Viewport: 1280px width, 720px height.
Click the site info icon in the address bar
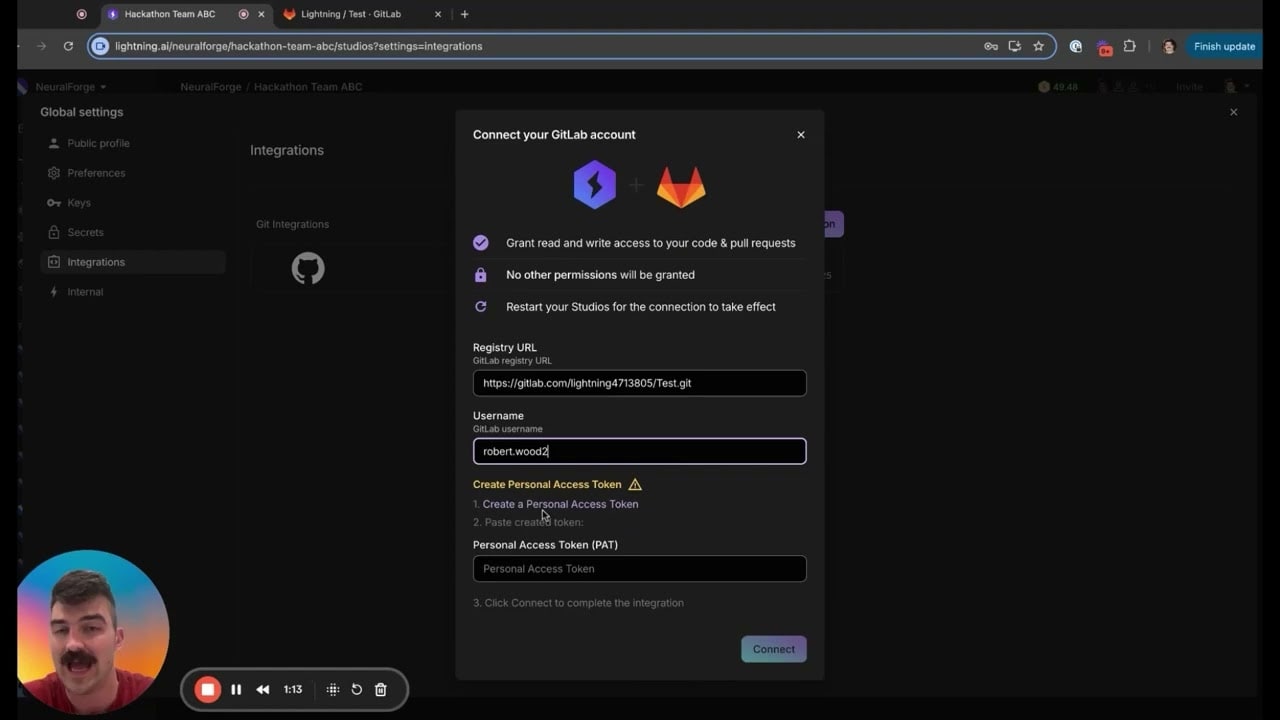pyautogui.click(x=99, y=46)
